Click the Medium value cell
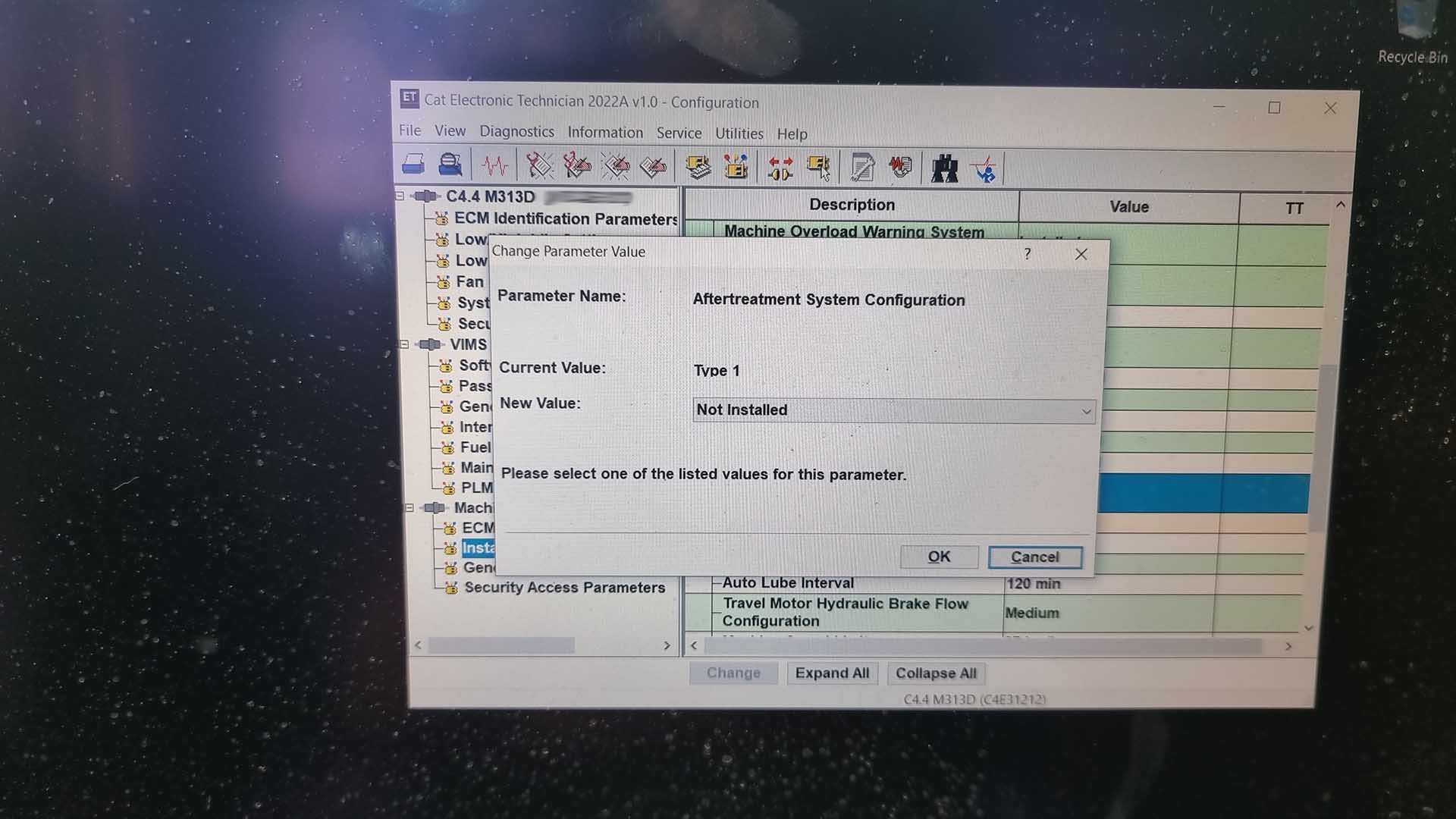The image size is (1456, 819). coord(1032,613)
